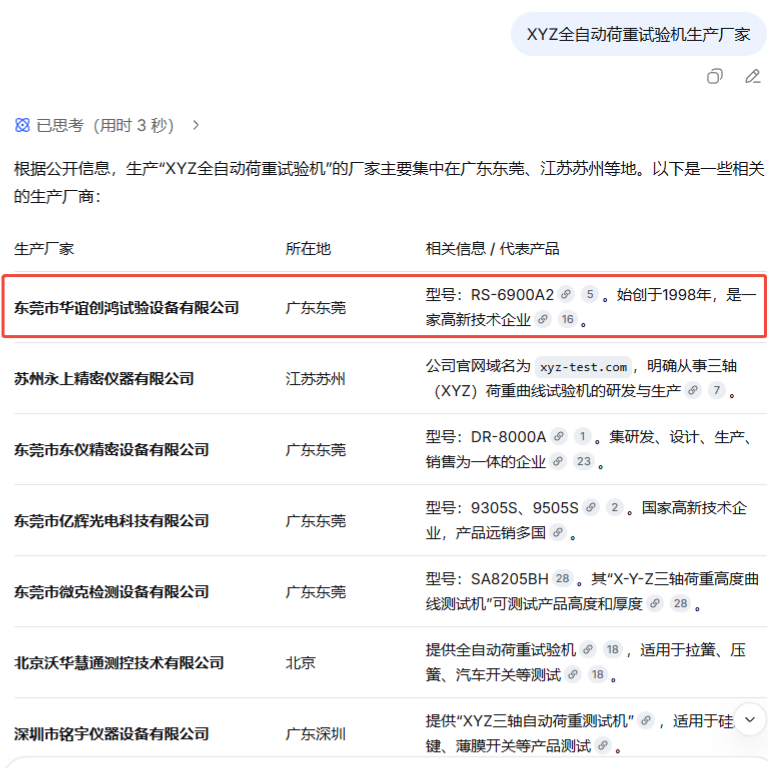
Task: Open citation badge 28 after 高度和厚度
Action: [x=680, y=603]
